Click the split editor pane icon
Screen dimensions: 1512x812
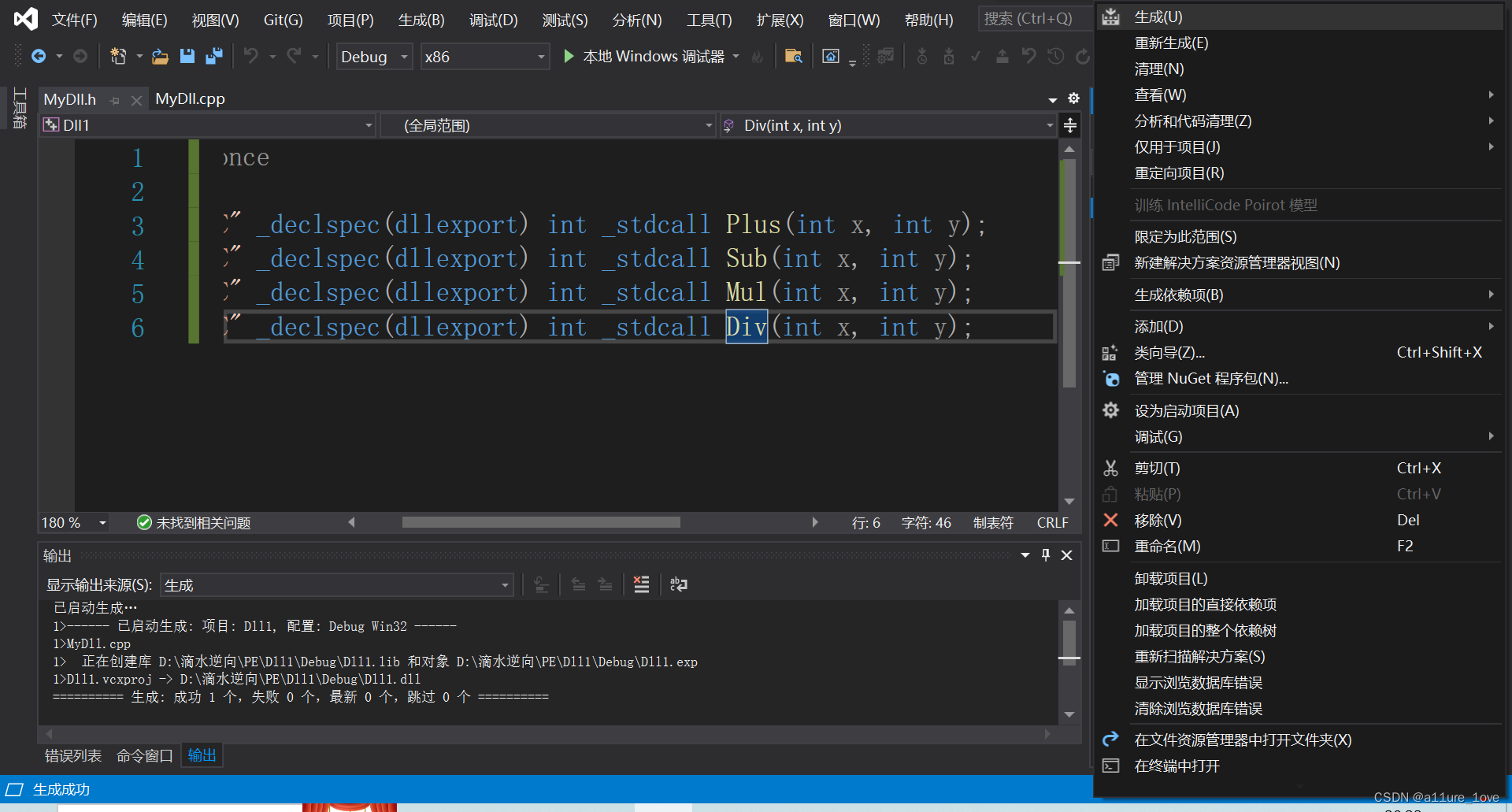point(1070,125)
